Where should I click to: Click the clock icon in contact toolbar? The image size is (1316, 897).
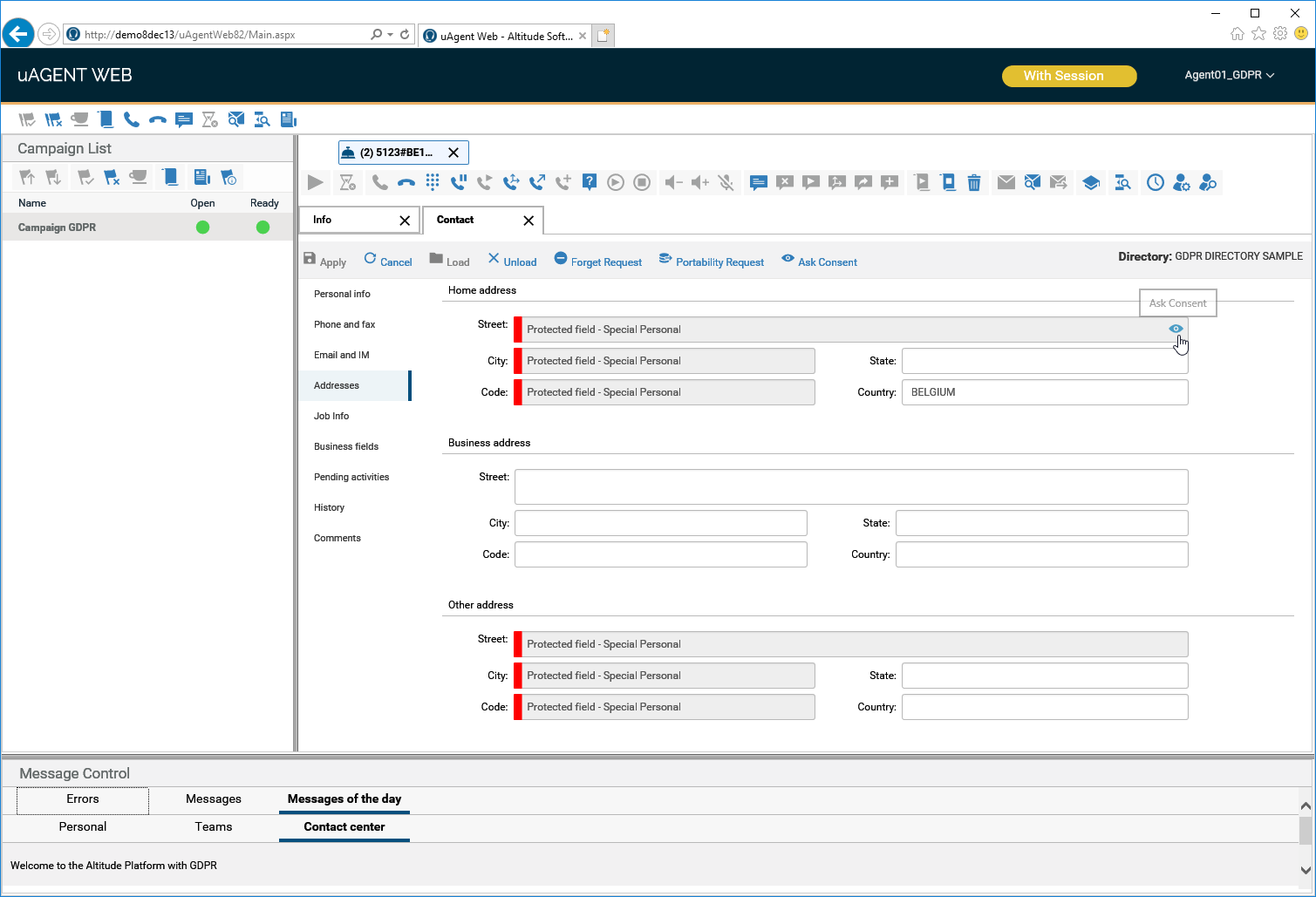click(x=1156, y=182)
